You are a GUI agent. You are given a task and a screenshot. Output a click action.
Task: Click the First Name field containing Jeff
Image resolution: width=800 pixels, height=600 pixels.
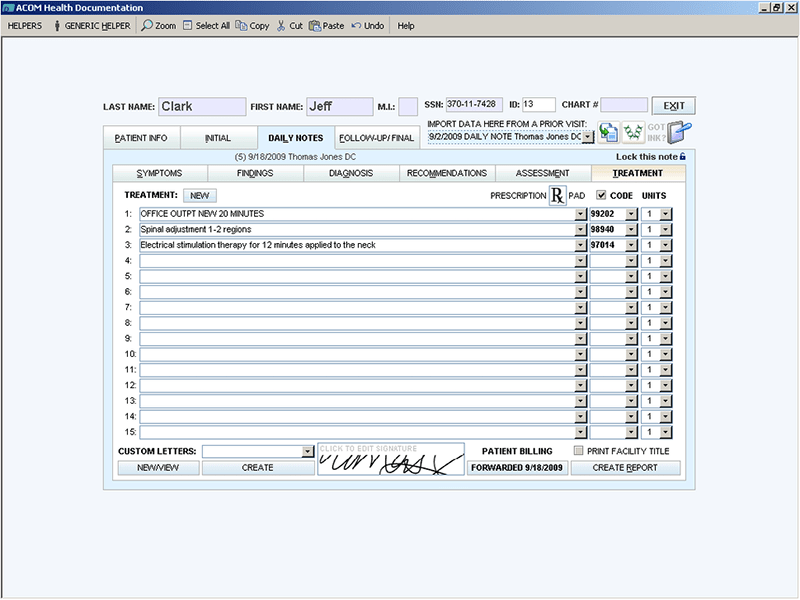click(339, 107)
